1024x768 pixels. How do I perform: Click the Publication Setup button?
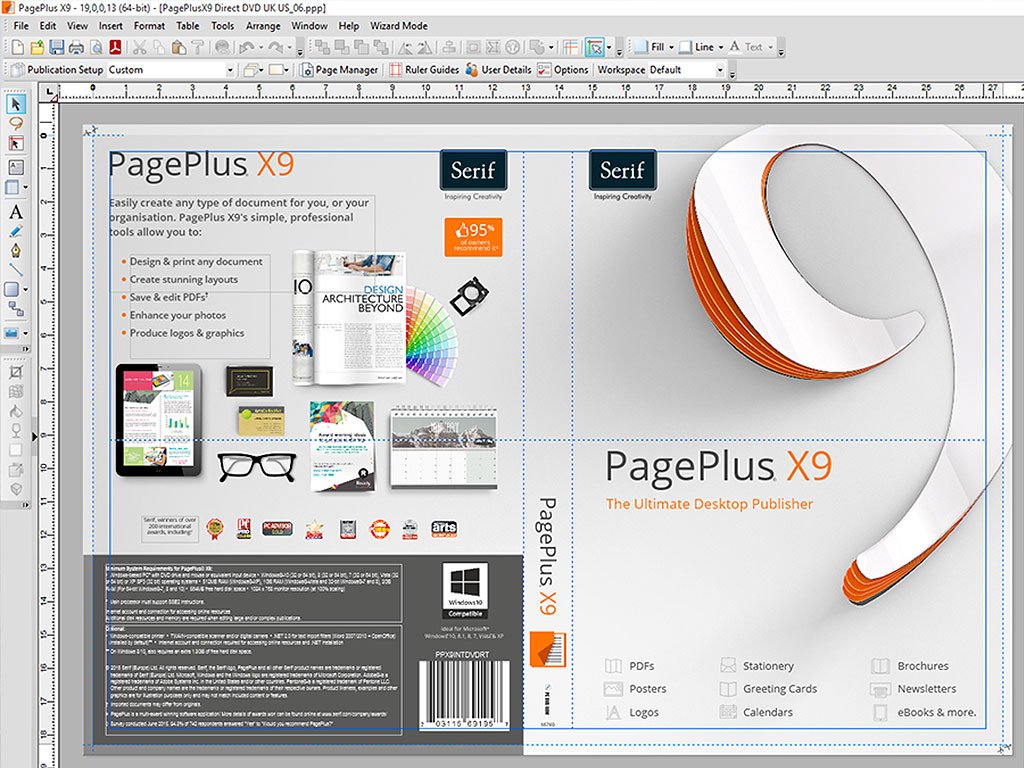(57, 70)
